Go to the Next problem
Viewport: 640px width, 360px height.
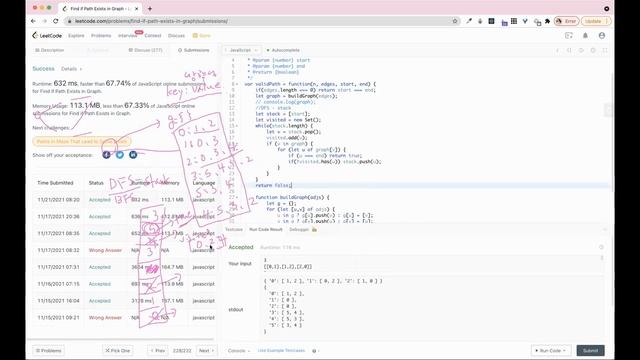click(206, 351)
